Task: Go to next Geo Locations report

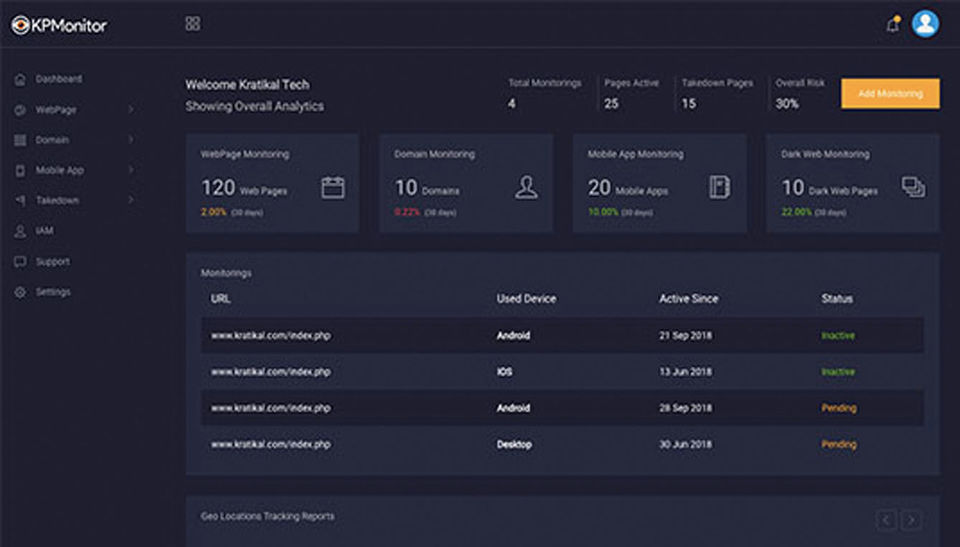Action: (x=911, y=520)
